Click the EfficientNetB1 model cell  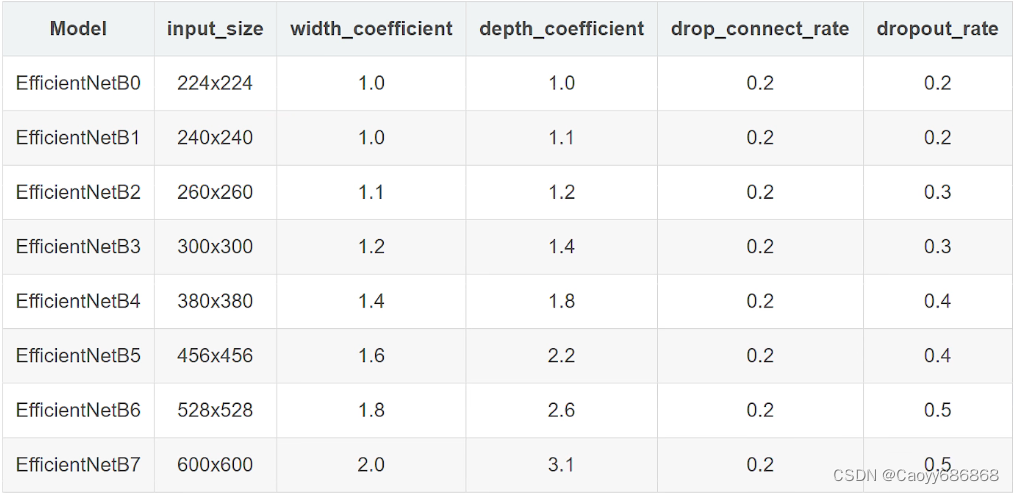(x=78, y=138)
